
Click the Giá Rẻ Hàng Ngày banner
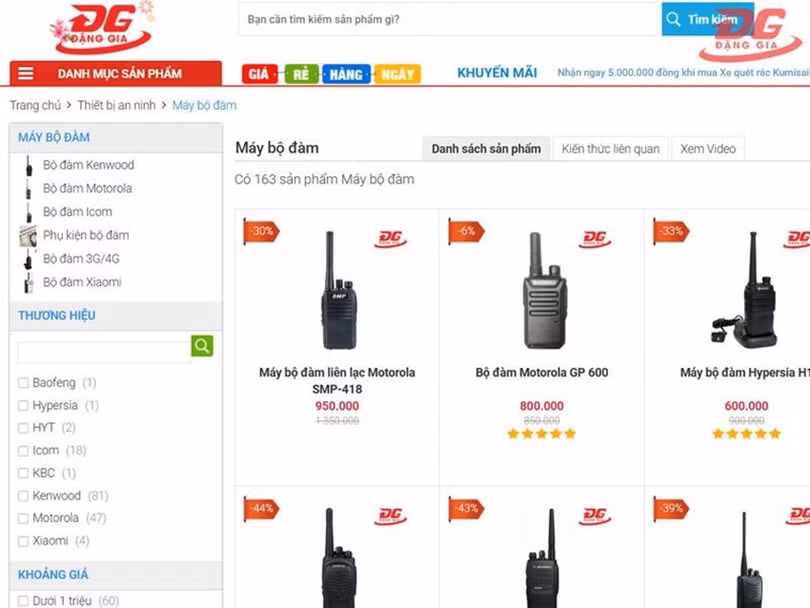tap(331, 74)
